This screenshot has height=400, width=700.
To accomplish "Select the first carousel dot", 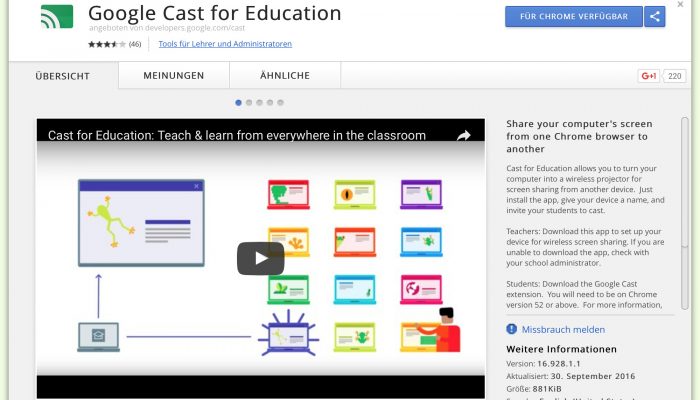I will 238,103.
